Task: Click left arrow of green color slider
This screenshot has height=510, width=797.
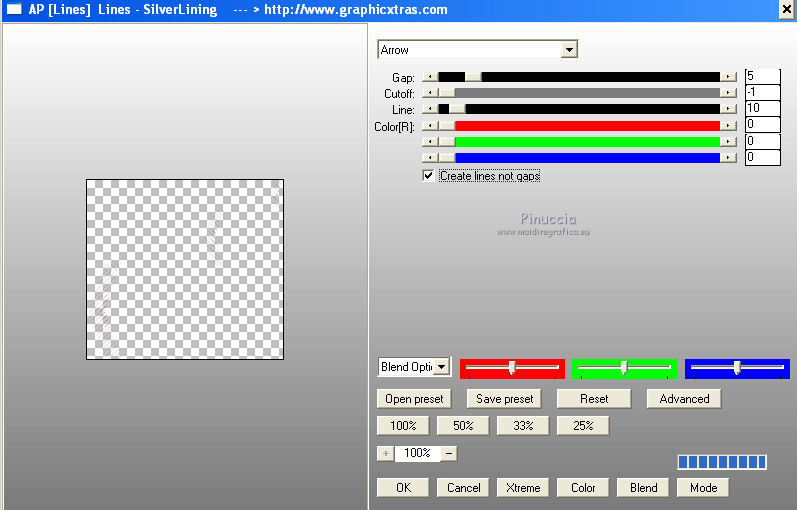Action: click(x=430, y=142)
